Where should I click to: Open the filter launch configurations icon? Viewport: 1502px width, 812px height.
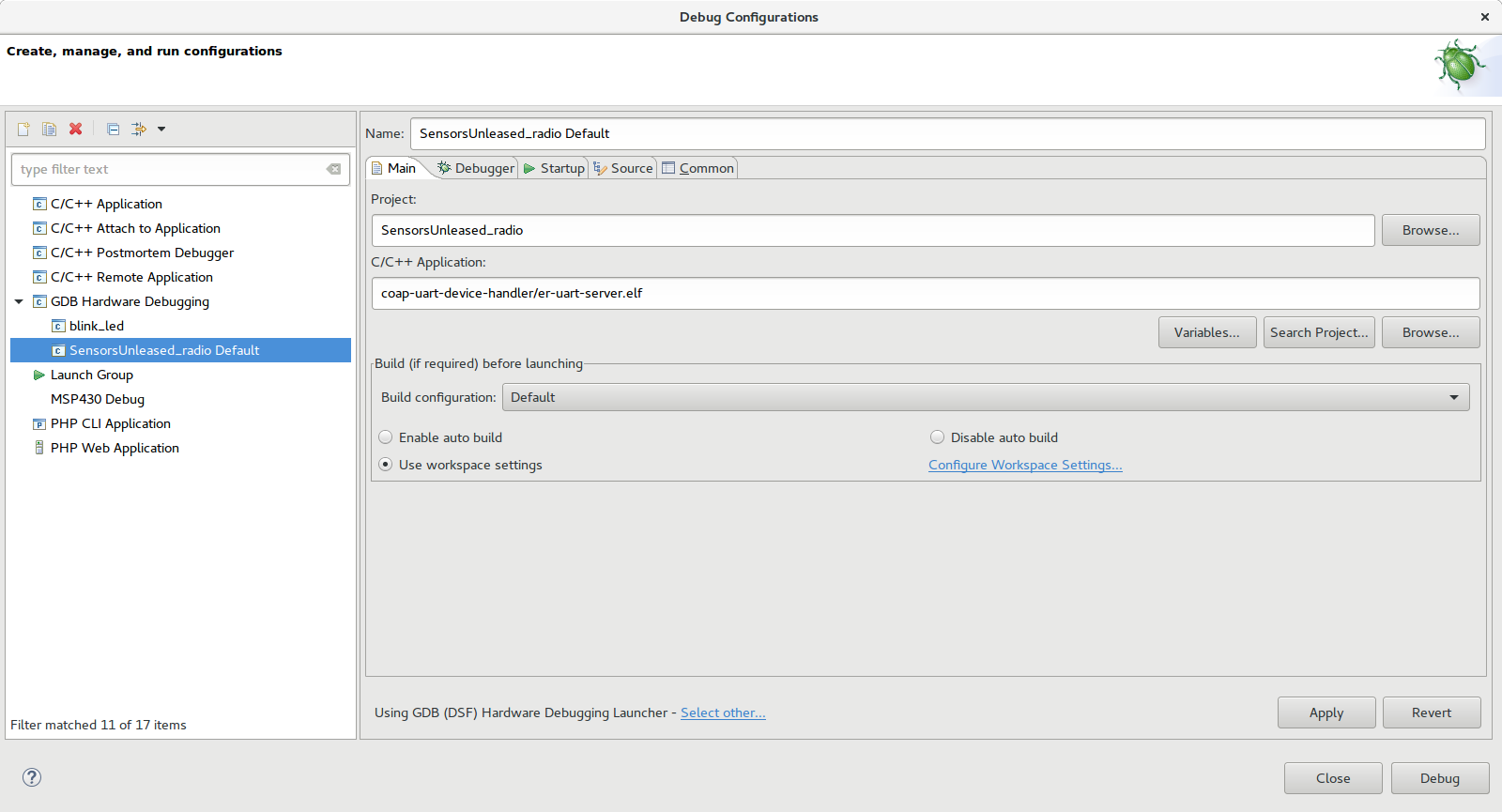point(139,130)
